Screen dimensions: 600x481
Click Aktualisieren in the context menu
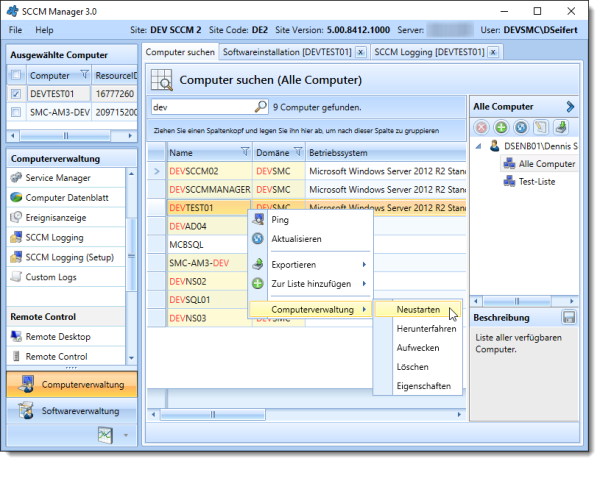[x=311, y=239]
